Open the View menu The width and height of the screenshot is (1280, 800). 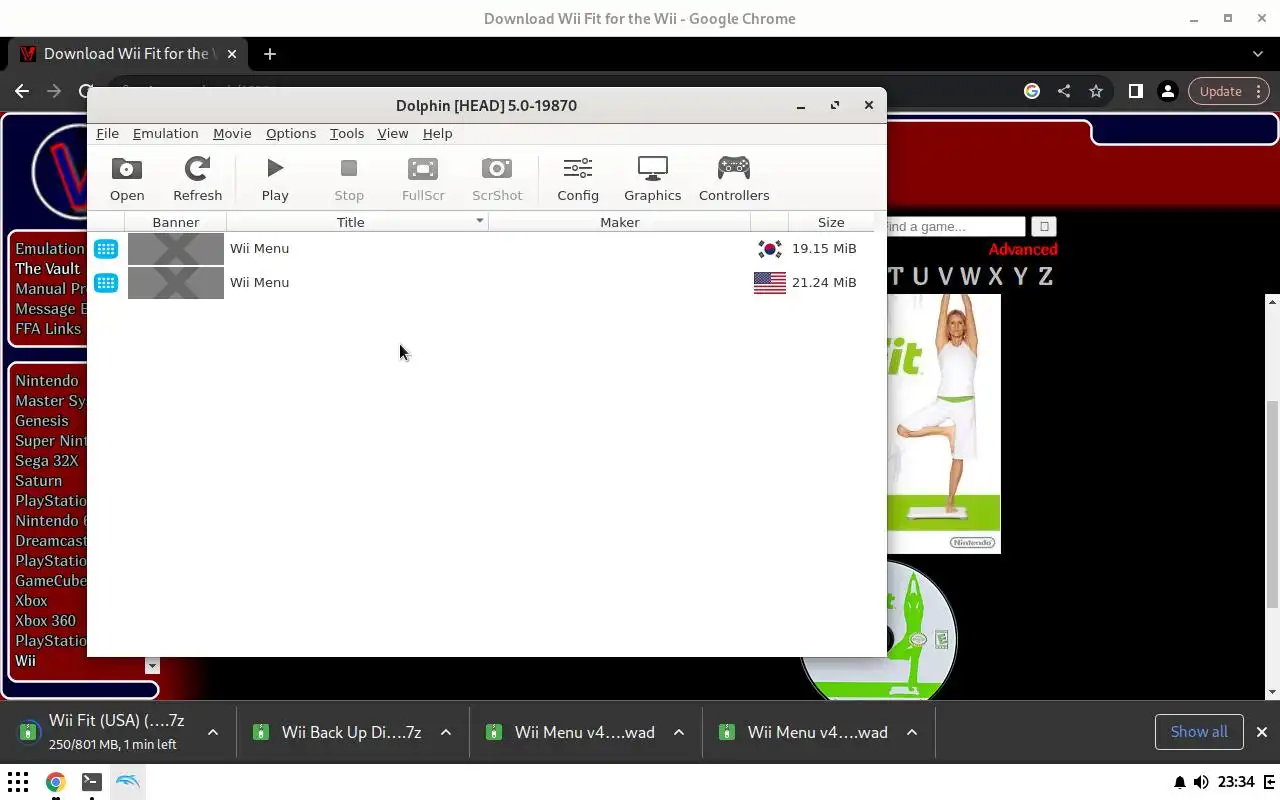[392, 133]
